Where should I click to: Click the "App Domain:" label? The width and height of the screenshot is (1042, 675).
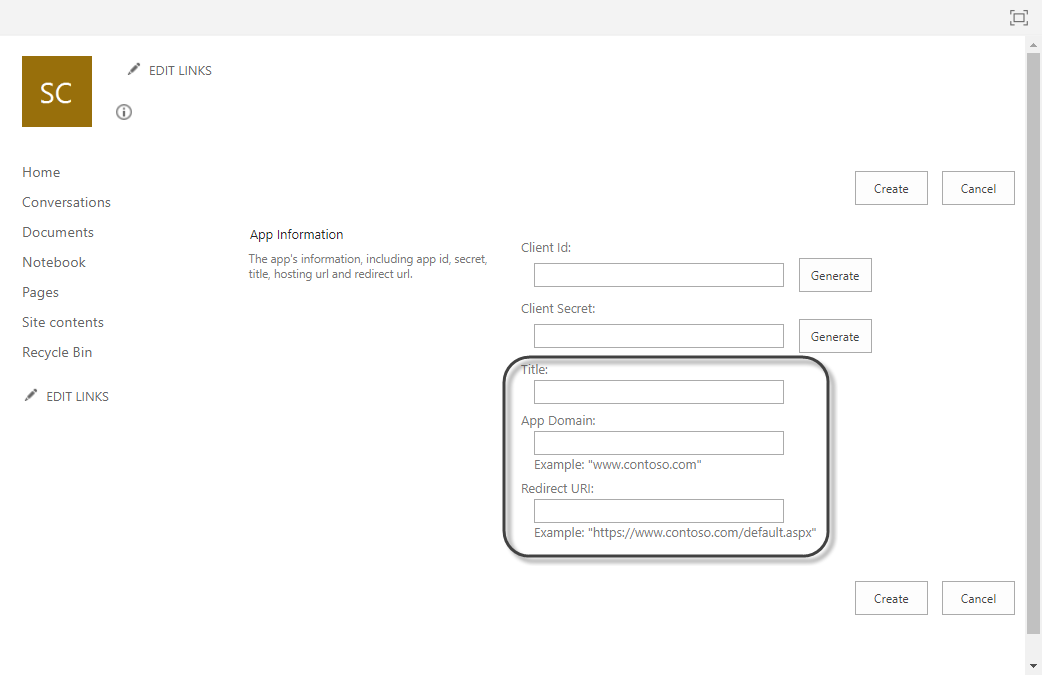[558, 421]
